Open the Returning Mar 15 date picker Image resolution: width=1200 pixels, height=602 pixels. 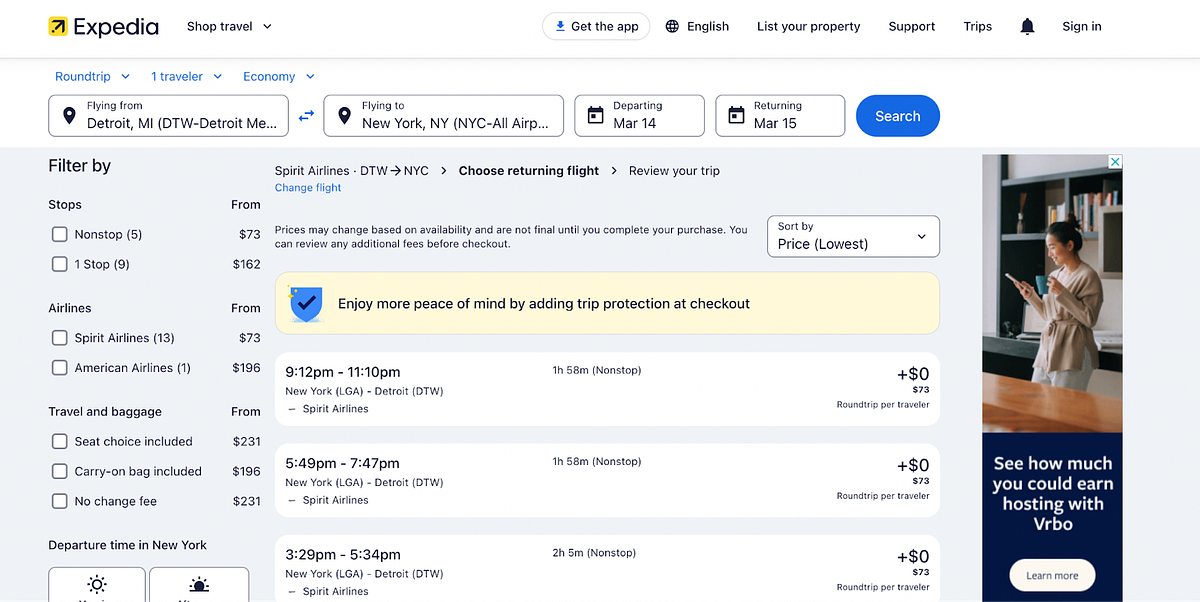(780, 115)
